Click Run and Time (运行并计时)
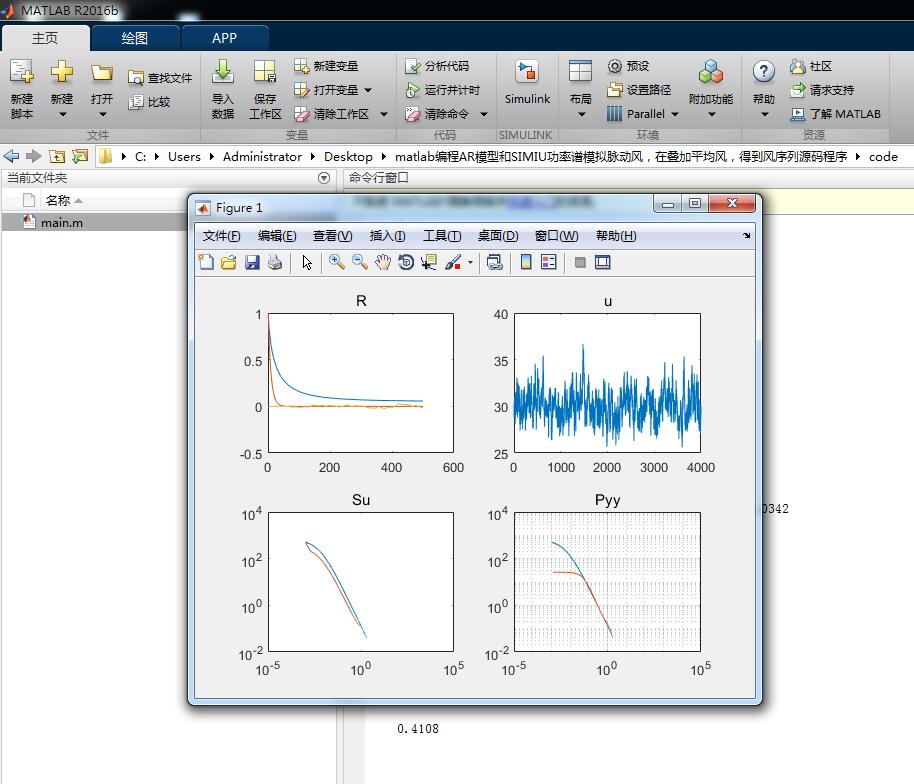 (x=442, y=90)
